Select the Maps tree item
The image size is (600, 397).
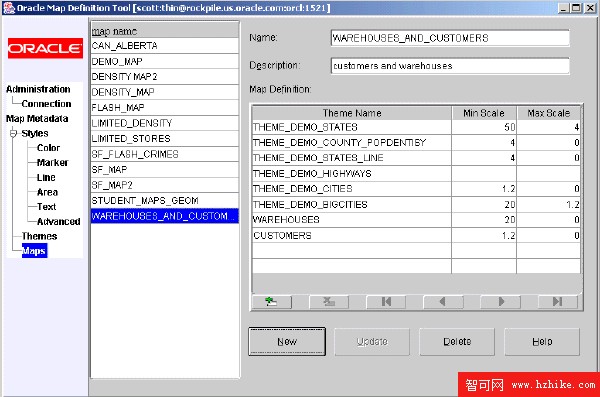(x=34, y=251)
